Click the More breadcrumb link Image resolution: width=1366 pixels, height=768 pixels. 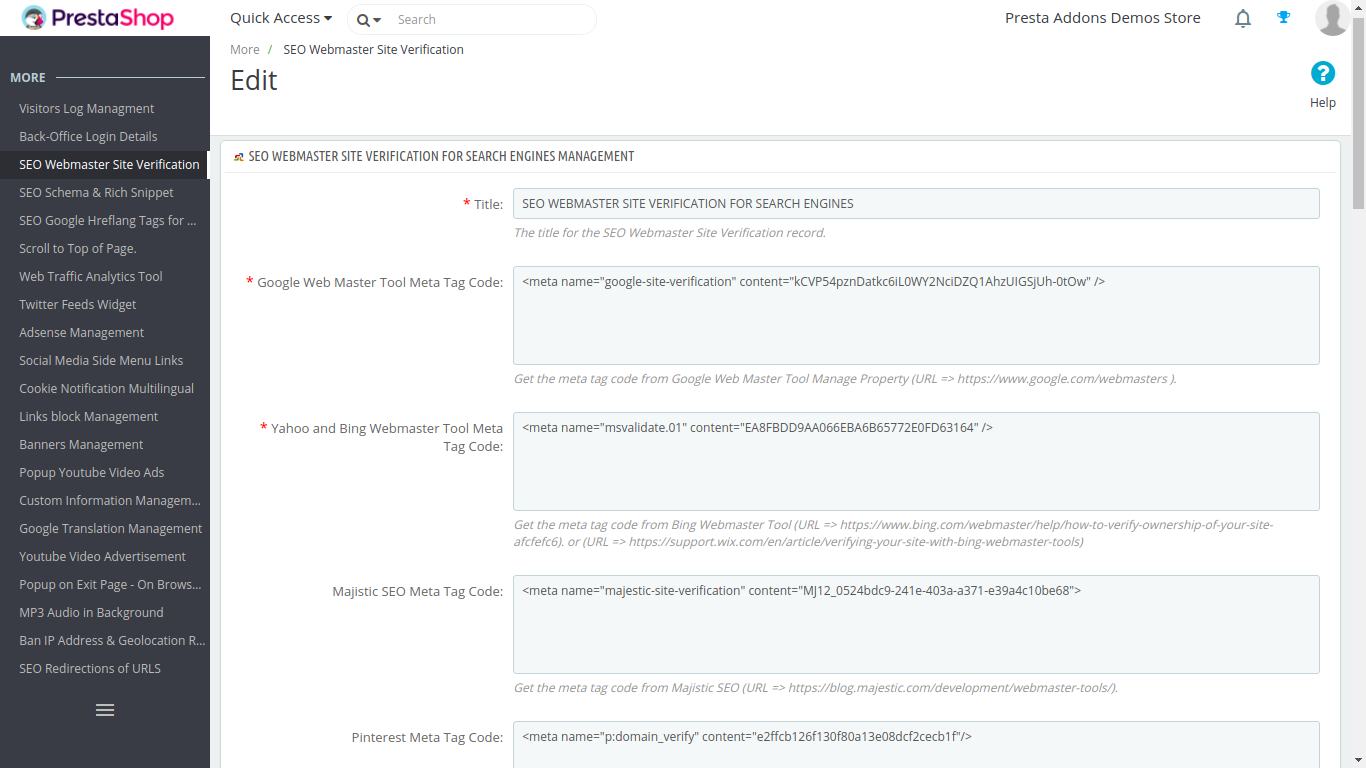[245, 49]
